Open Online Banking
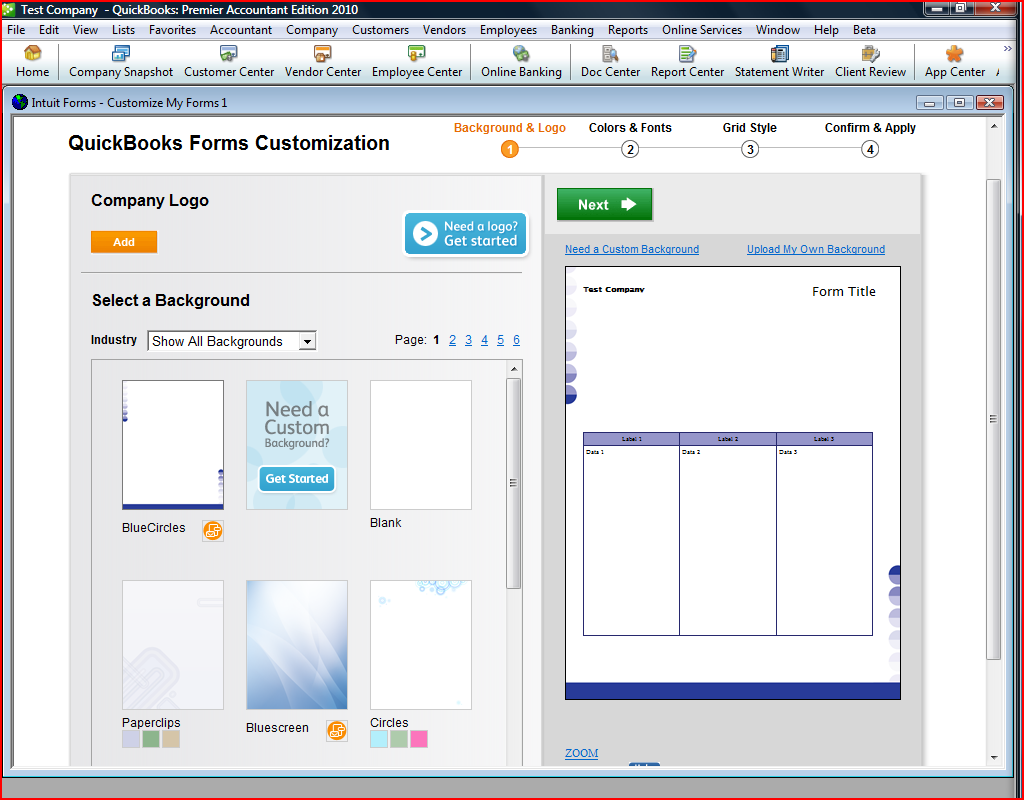 point(521,61)
